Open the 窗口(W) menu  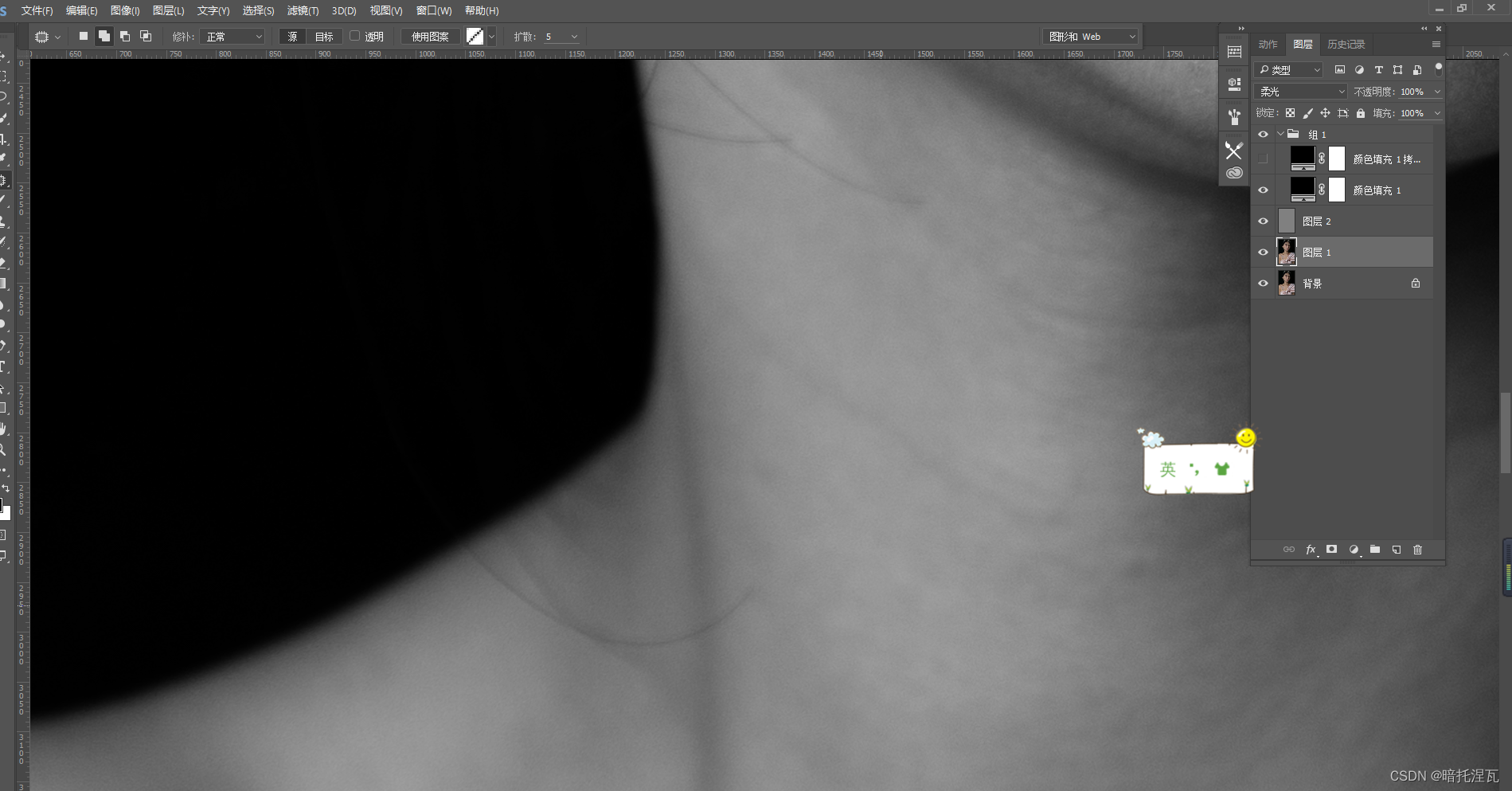click(434, 10)
